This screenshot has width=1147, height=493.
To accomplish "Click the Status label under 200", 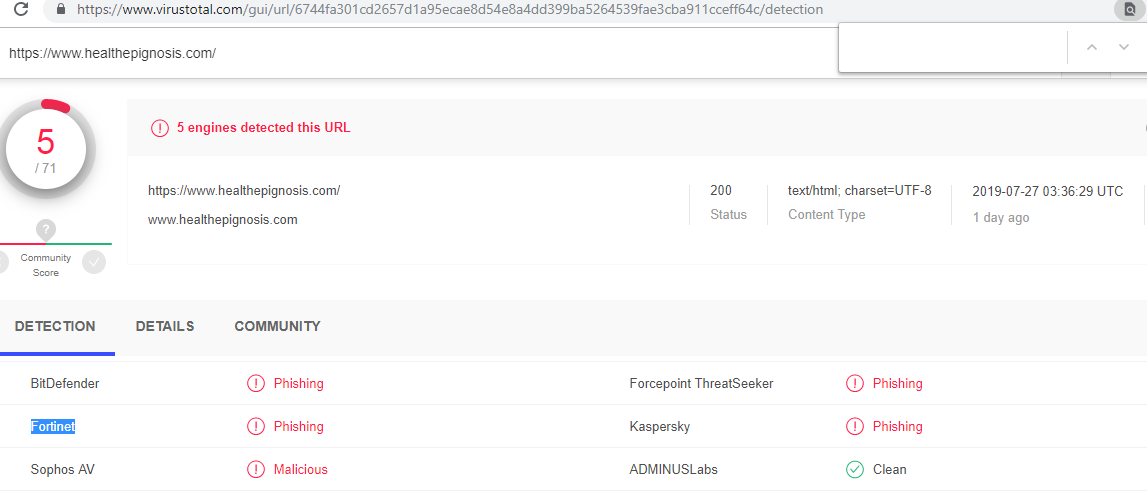I will coord(729,215).
